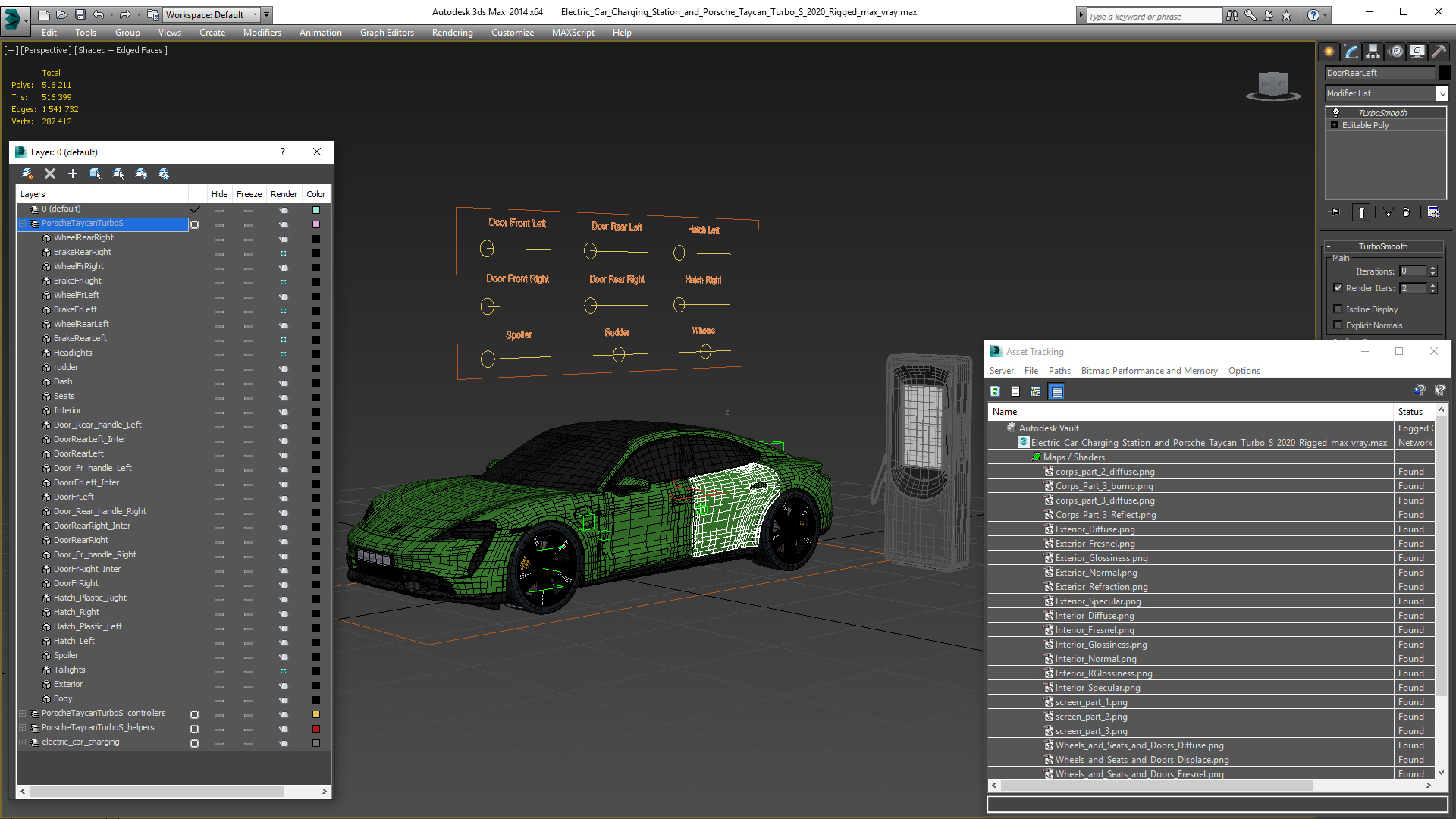Open the Create command panel tab
Screen dimensions: 1456x819
1329,52
